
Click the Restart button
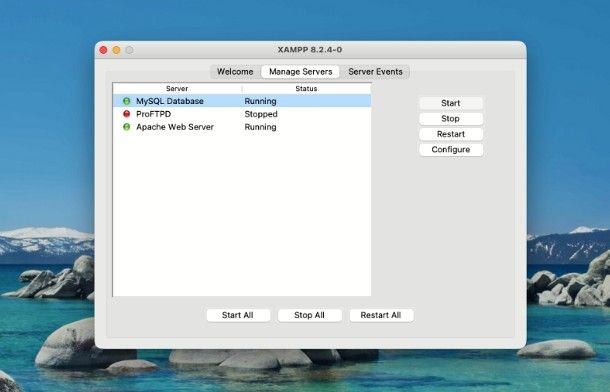(x=451, y=134)
